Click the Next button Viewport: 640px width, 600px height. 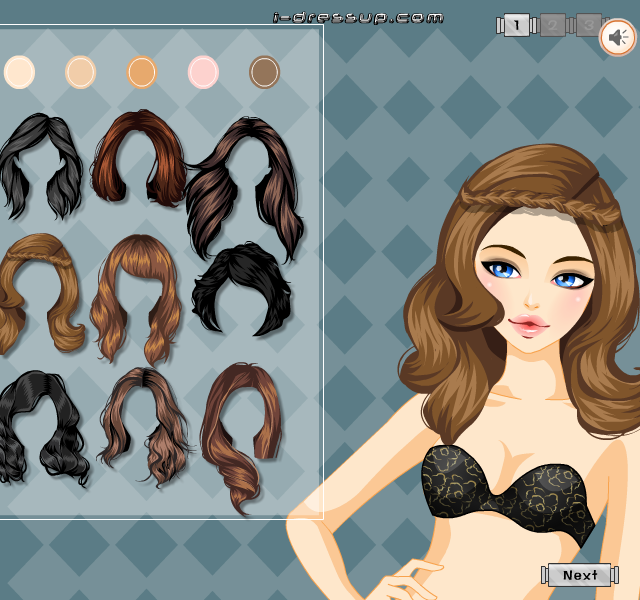coord(580,575)
